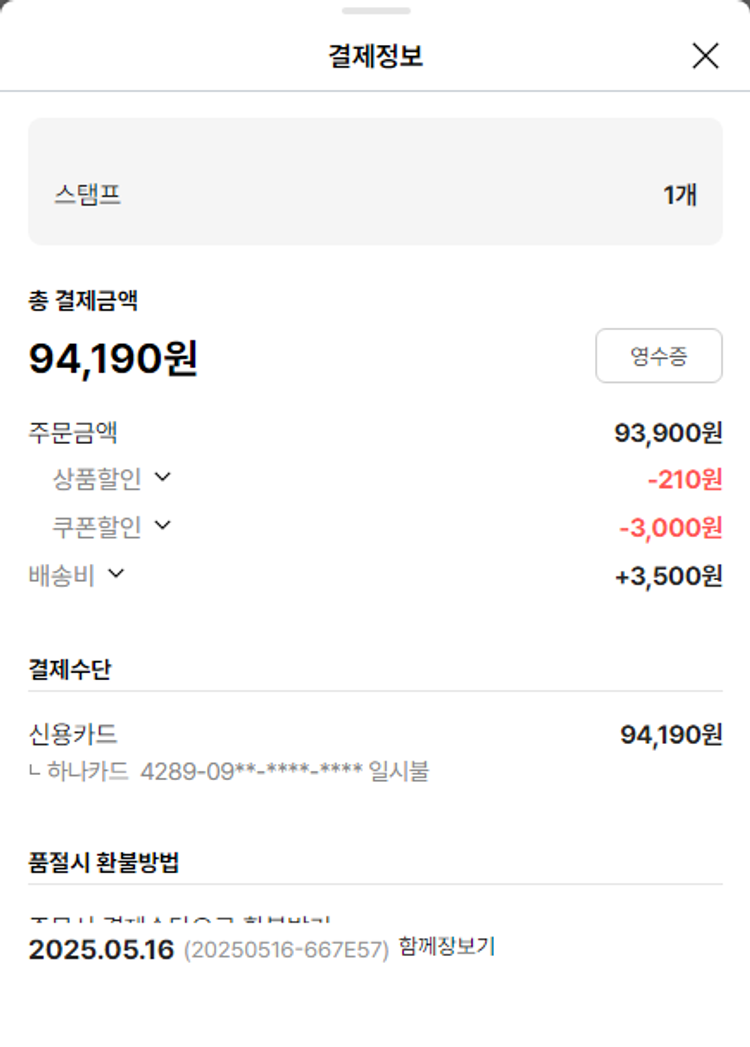The width and height of the screenshot is (750, 1047).
Task: Open the 영수증 receipt
Action: click(x=658, y=356)
